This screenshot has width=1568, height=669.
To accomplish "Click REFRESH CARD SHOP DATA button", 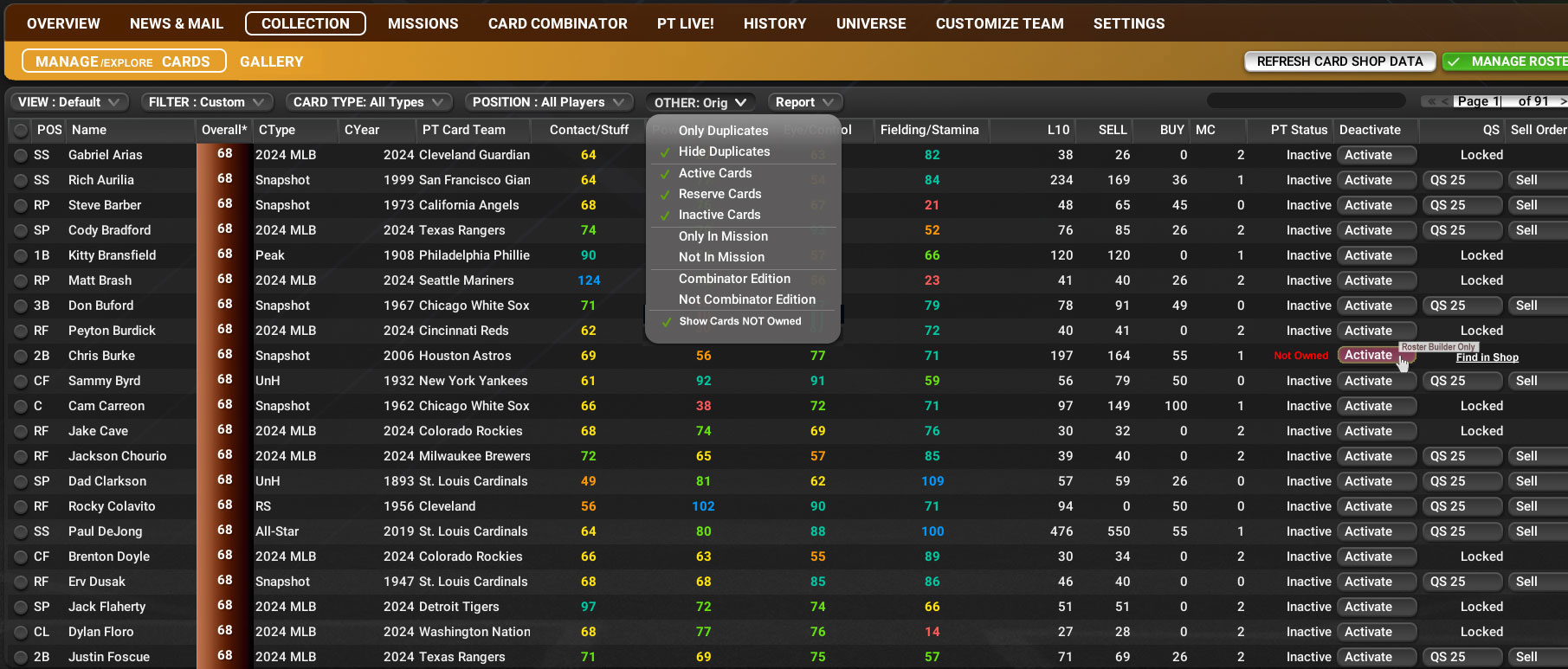I will pos(1339,61).
